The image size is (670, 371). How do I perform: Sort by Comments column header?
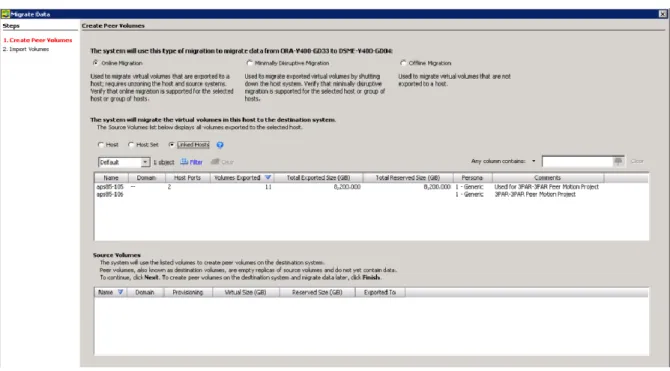[547, 177]
